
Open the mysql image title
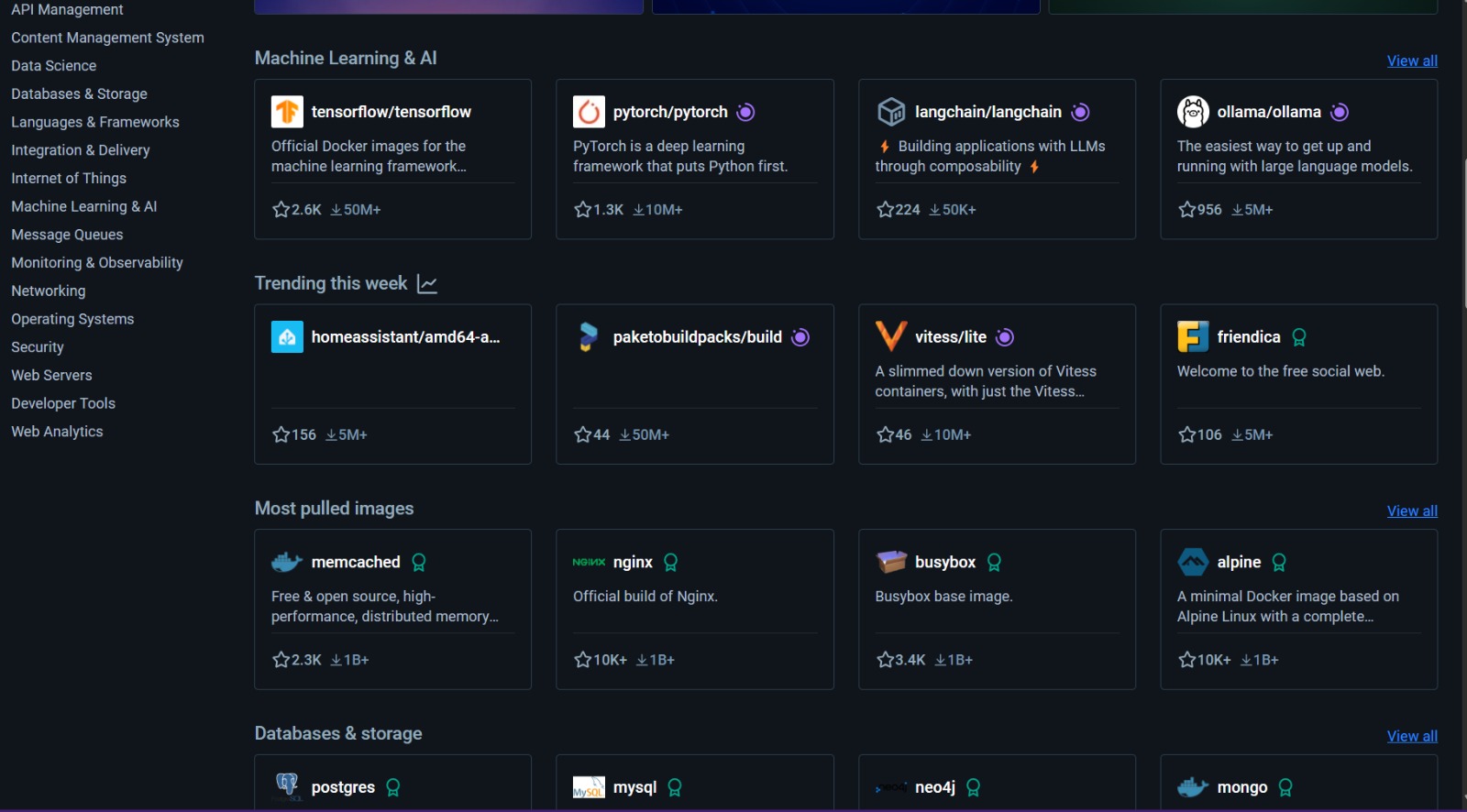tap(634, 787)
